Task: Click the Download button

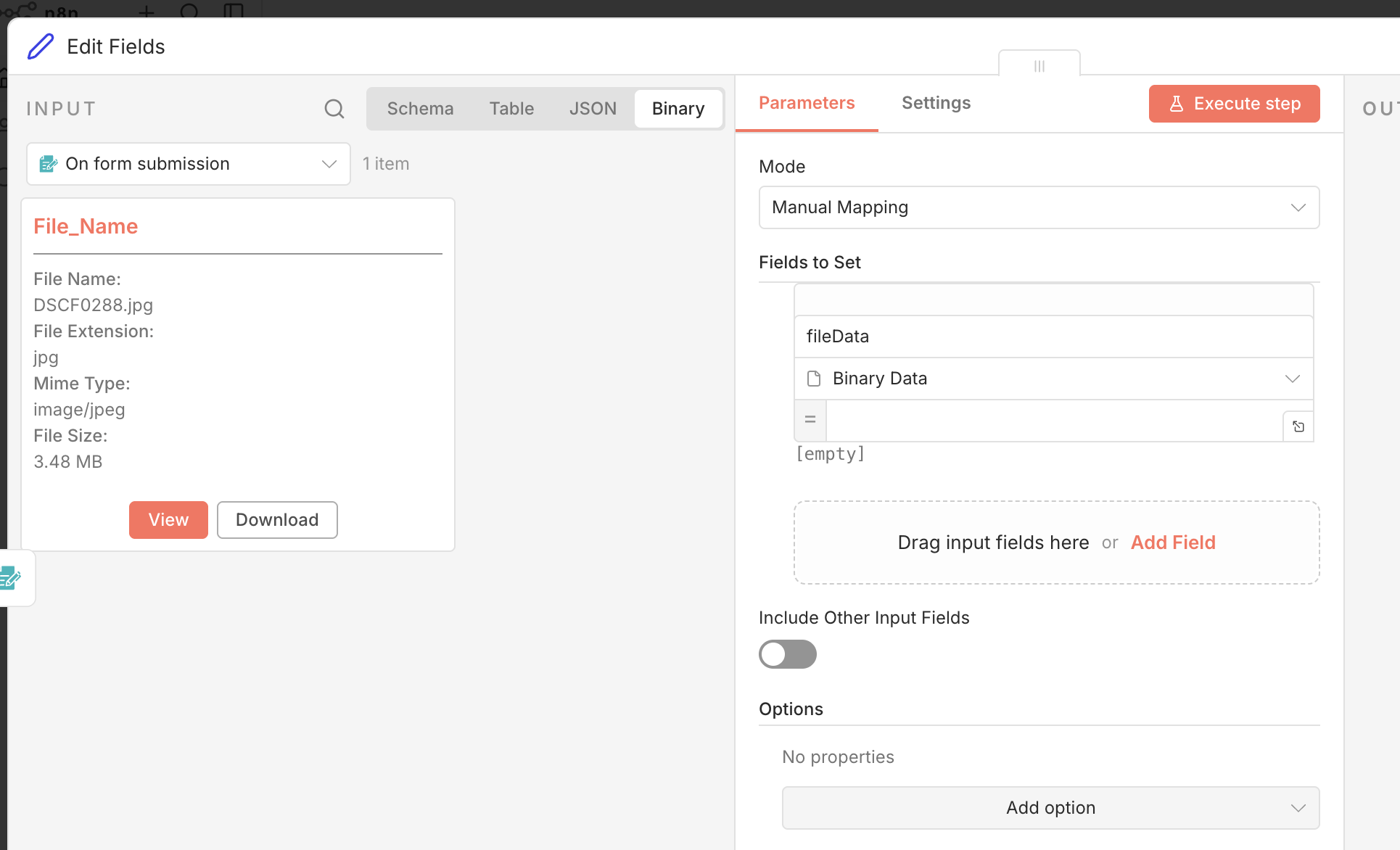Action: point(277,520)
